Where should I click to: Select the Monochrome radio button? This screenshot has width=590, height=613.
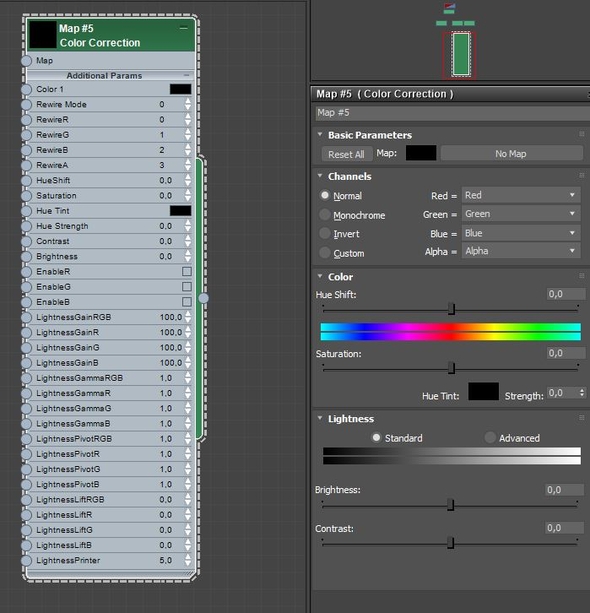[325, 214]
